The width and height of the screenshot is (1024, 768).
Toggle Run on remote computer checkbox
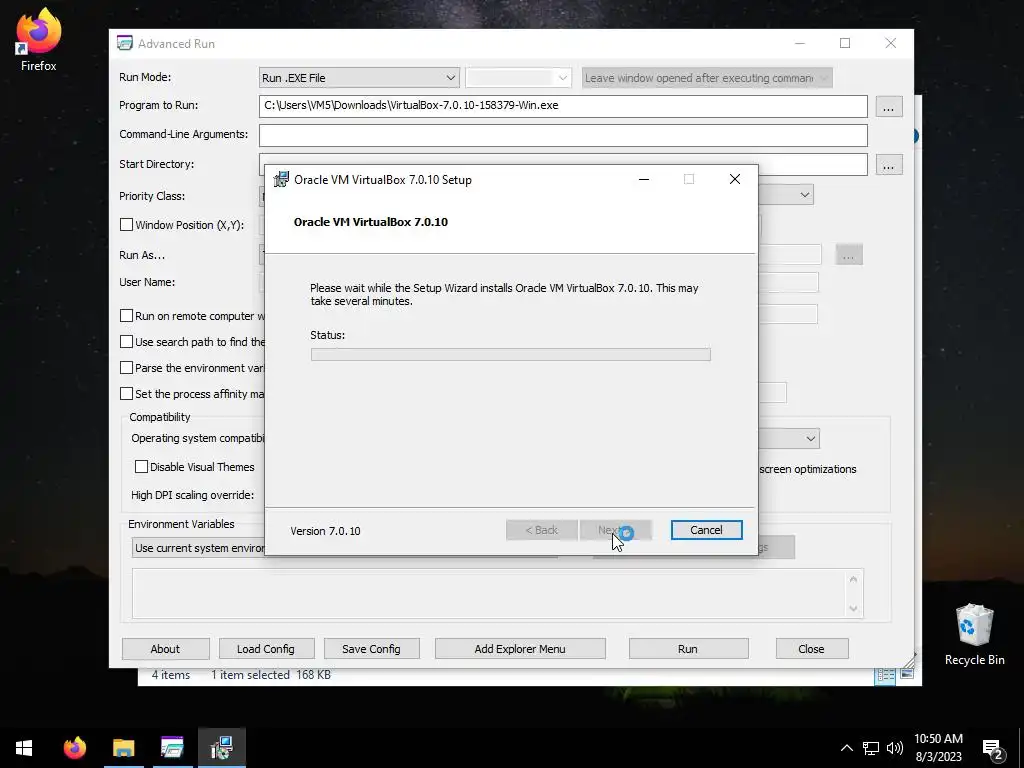127,315
